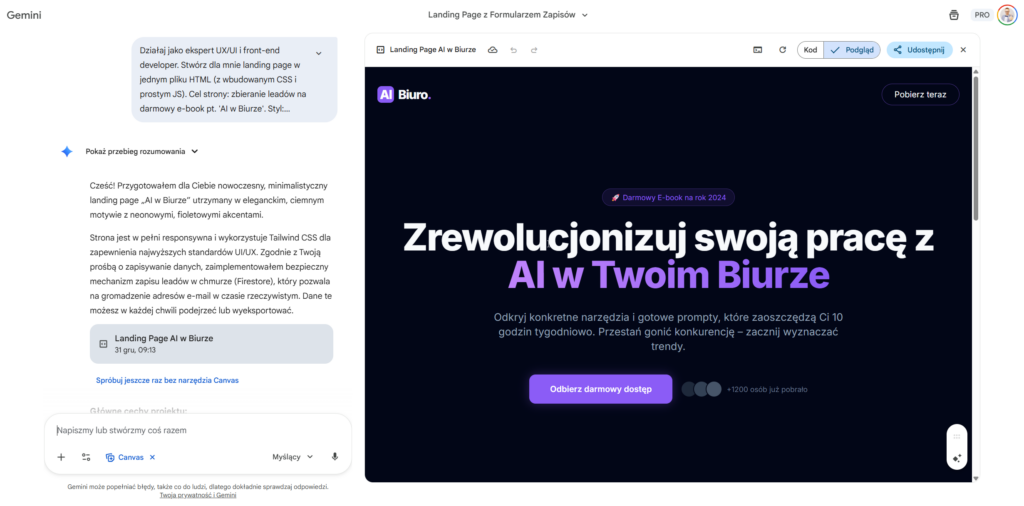The height and width of the screenshot is (506, 1024).
Task: Click the undo arrow in the Canvas header
Action: (x=514, y=49)
